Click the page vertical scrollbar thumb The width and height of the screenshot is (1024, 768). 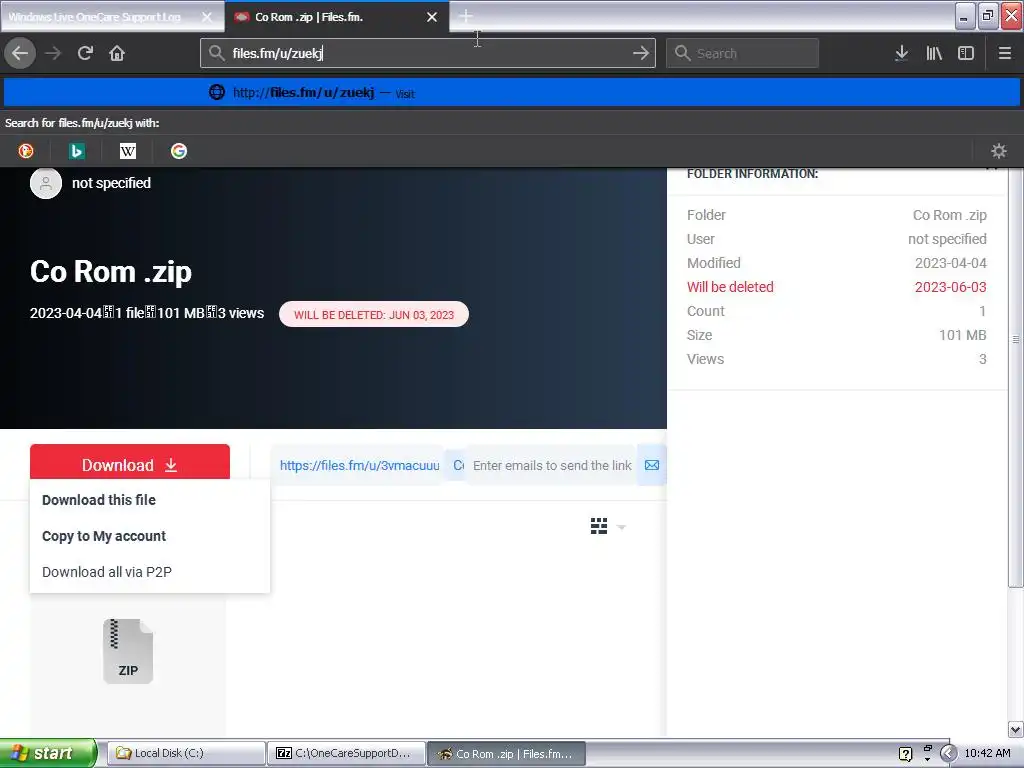click(x=1016, y=377)
